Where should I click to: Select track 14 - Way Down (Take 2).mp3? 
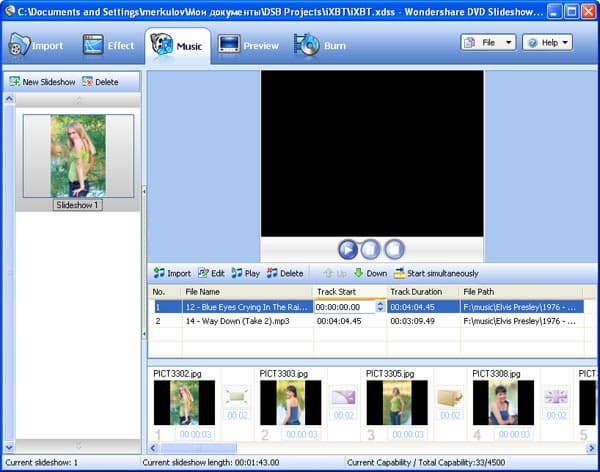pos(237,321)
